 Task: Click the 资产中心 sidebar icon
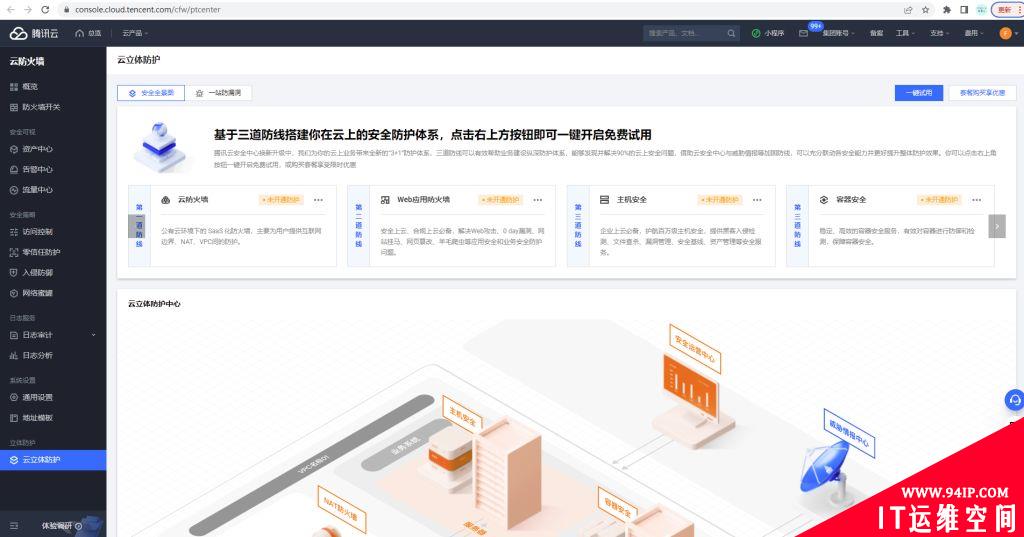tap(14, 149)
